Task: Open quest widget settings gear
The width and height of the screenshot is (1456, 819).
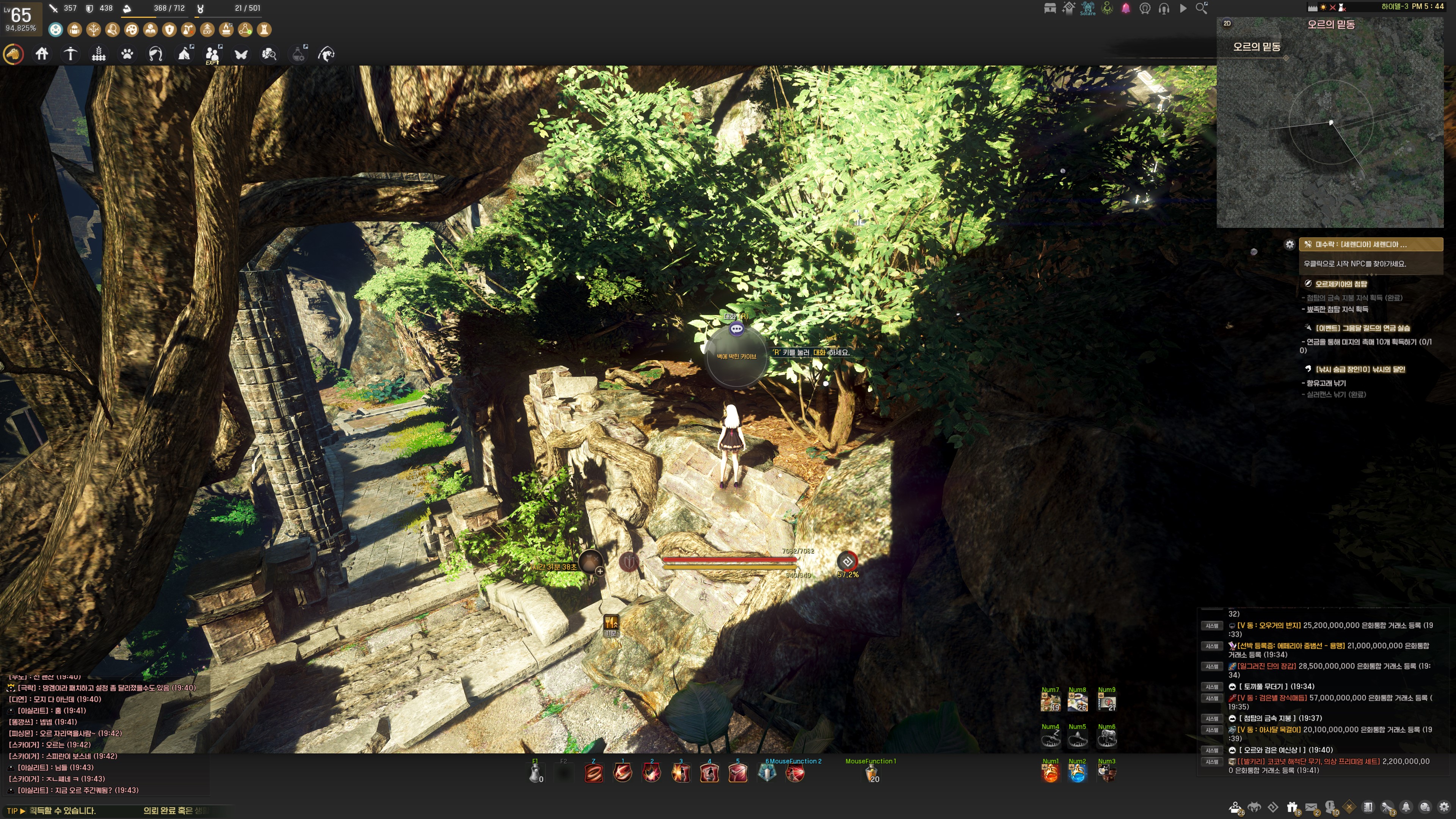Action: point(1289,244)
